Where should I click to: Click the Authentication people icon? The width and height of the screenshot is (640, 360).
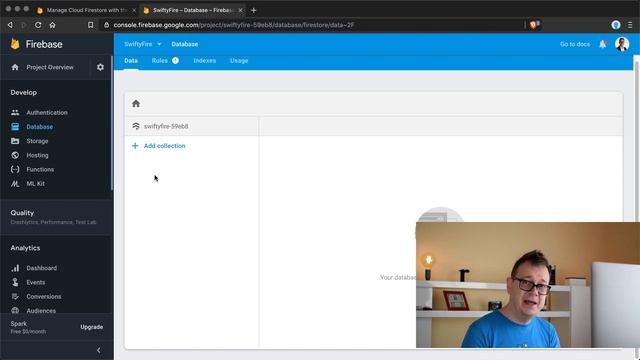coord(15,113)
